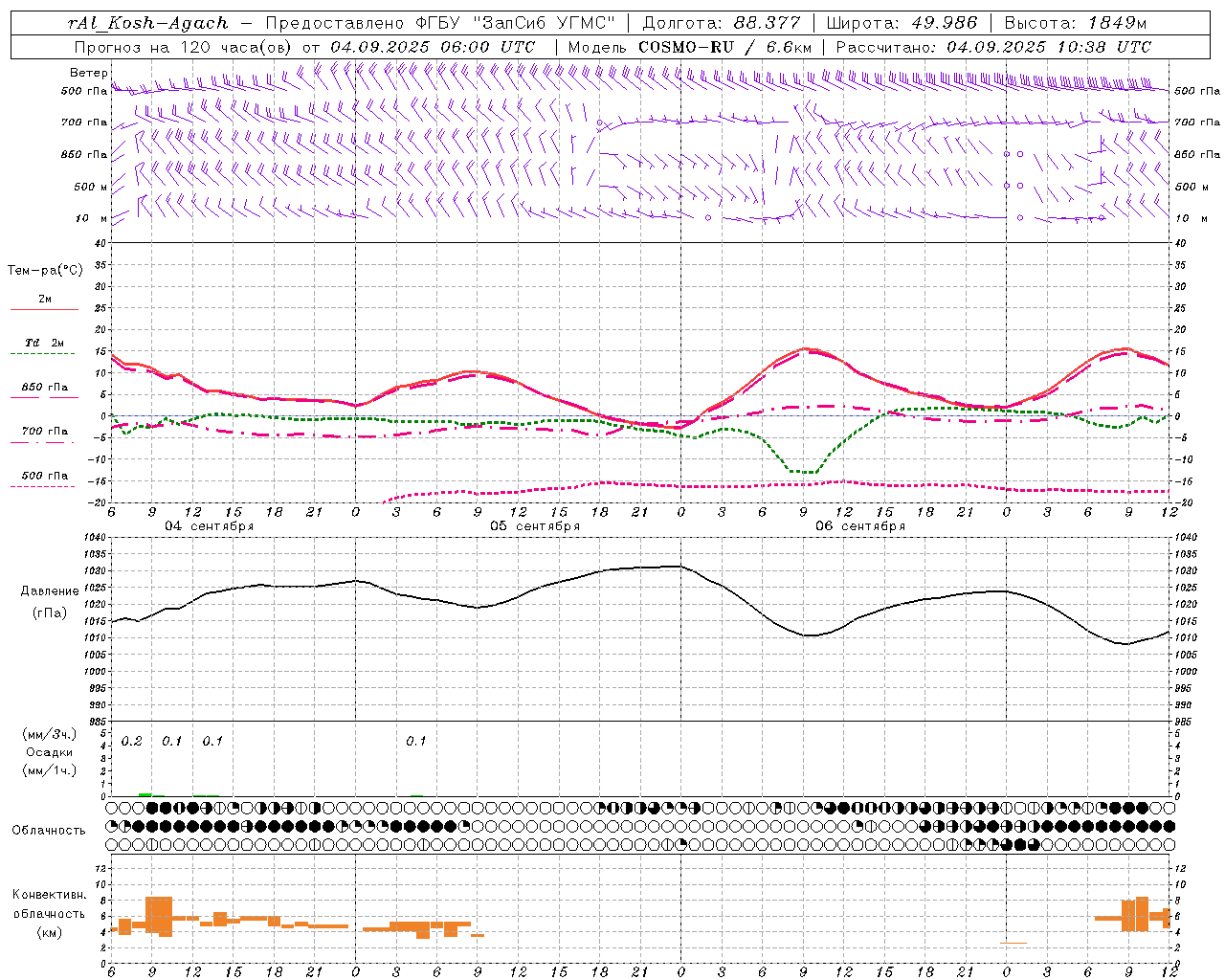Screen dimensions: 1225x980
Task: Click the longitude value Долгота: 88.377
Action: point(723,23)
